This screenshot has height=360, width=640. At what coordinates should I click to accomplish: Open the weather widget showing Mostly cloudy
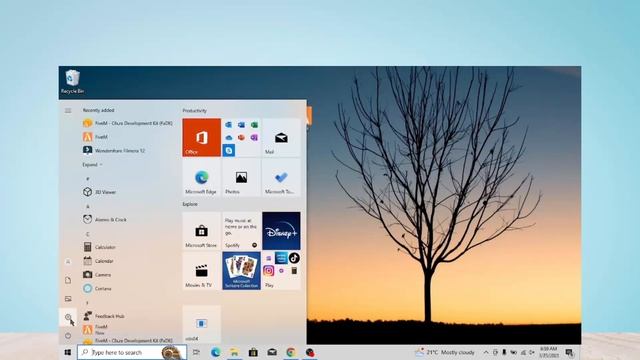(445, 352)
